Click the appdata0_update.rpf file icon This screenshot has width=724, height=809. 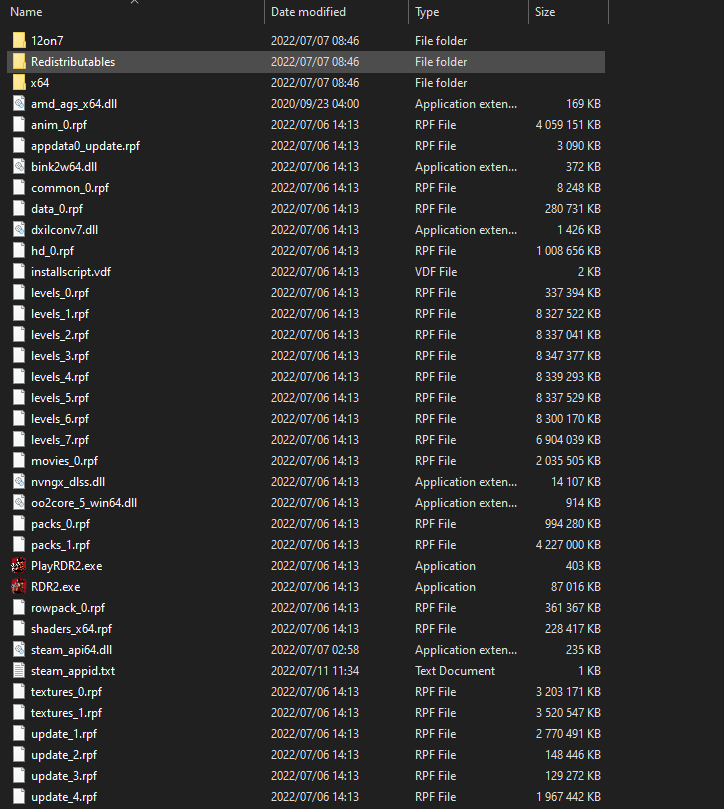tap(19, 145)
